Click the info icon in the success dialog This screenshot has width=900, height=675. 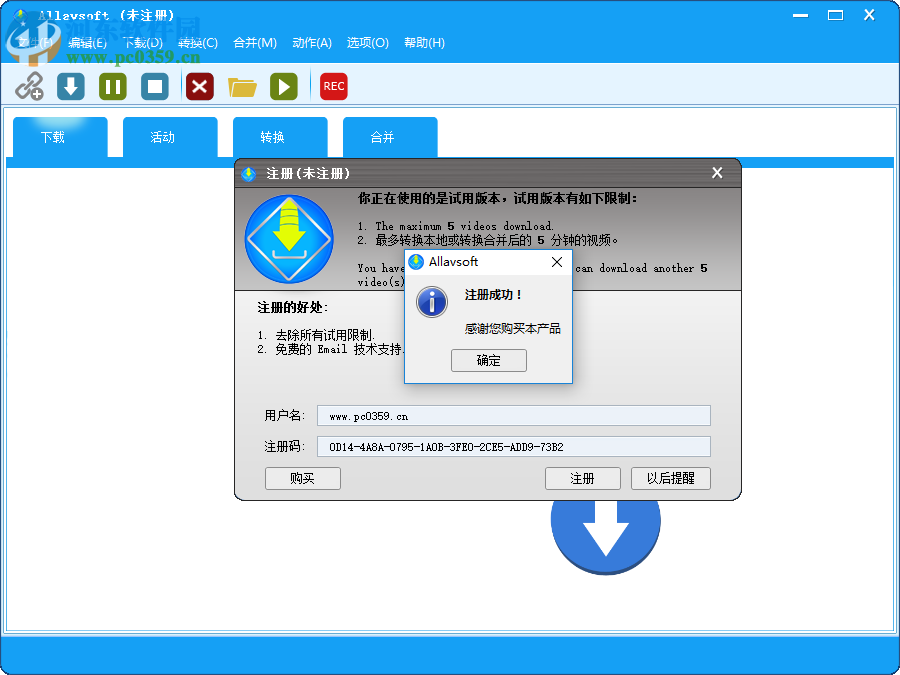coord(431,303)
